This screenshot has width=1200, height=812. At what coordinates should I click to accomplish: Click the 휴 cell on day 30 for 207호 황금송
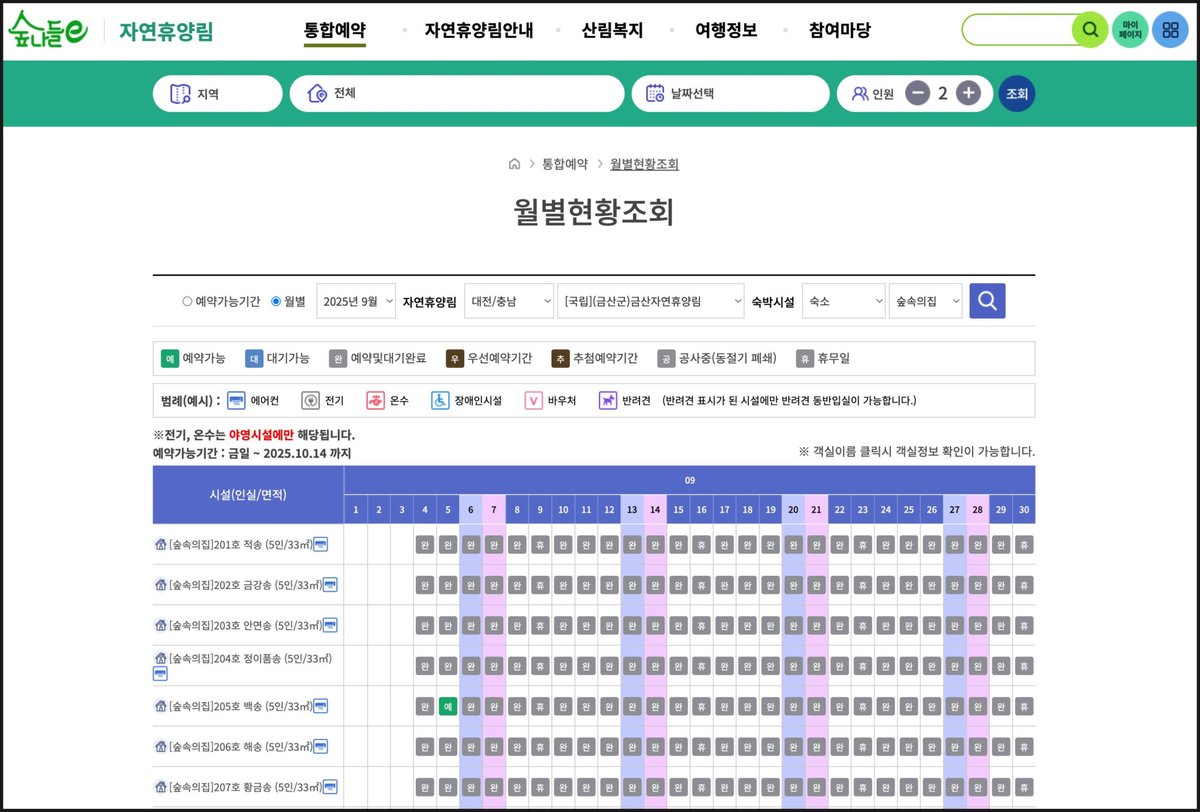(x=1024, y=787)
